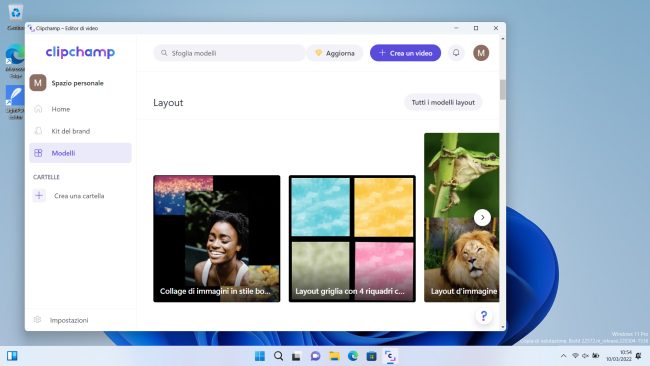Viewport: 650px width, 366px height.
Task: Click the taskbar clock and date
Action: (619, 356)
